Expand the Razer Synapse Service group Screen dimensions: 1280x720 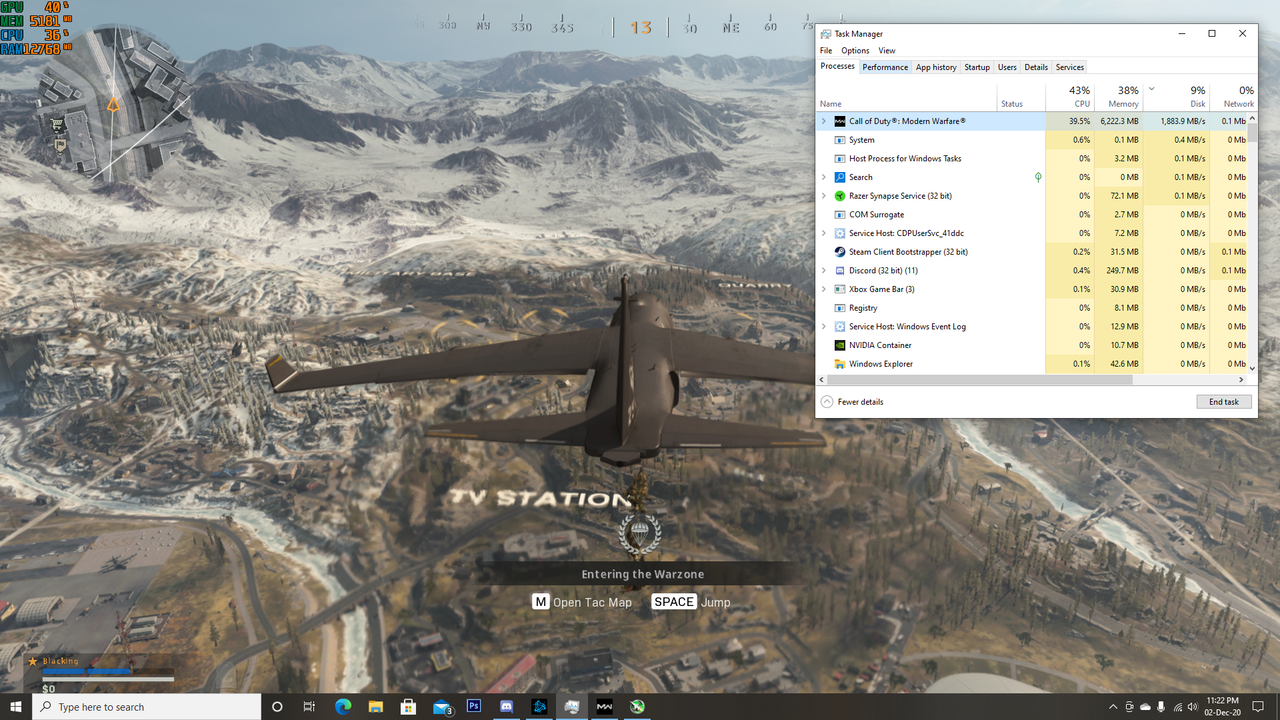[x=824, y=196]
